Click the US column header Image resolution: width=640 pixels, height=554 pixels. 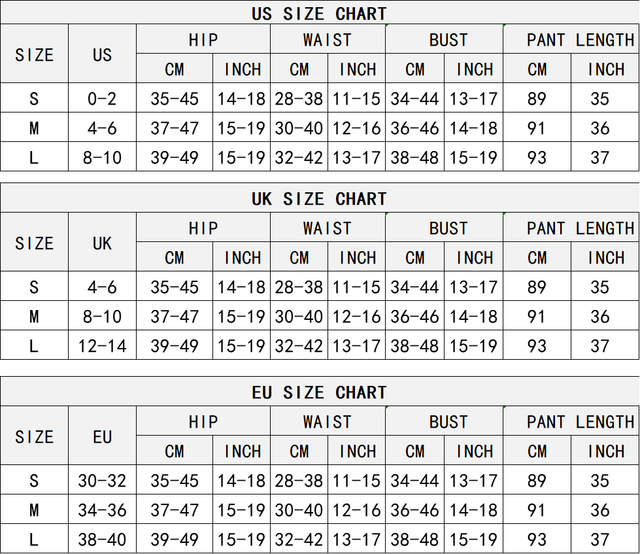pyautogui.click(x=102, y=55)
